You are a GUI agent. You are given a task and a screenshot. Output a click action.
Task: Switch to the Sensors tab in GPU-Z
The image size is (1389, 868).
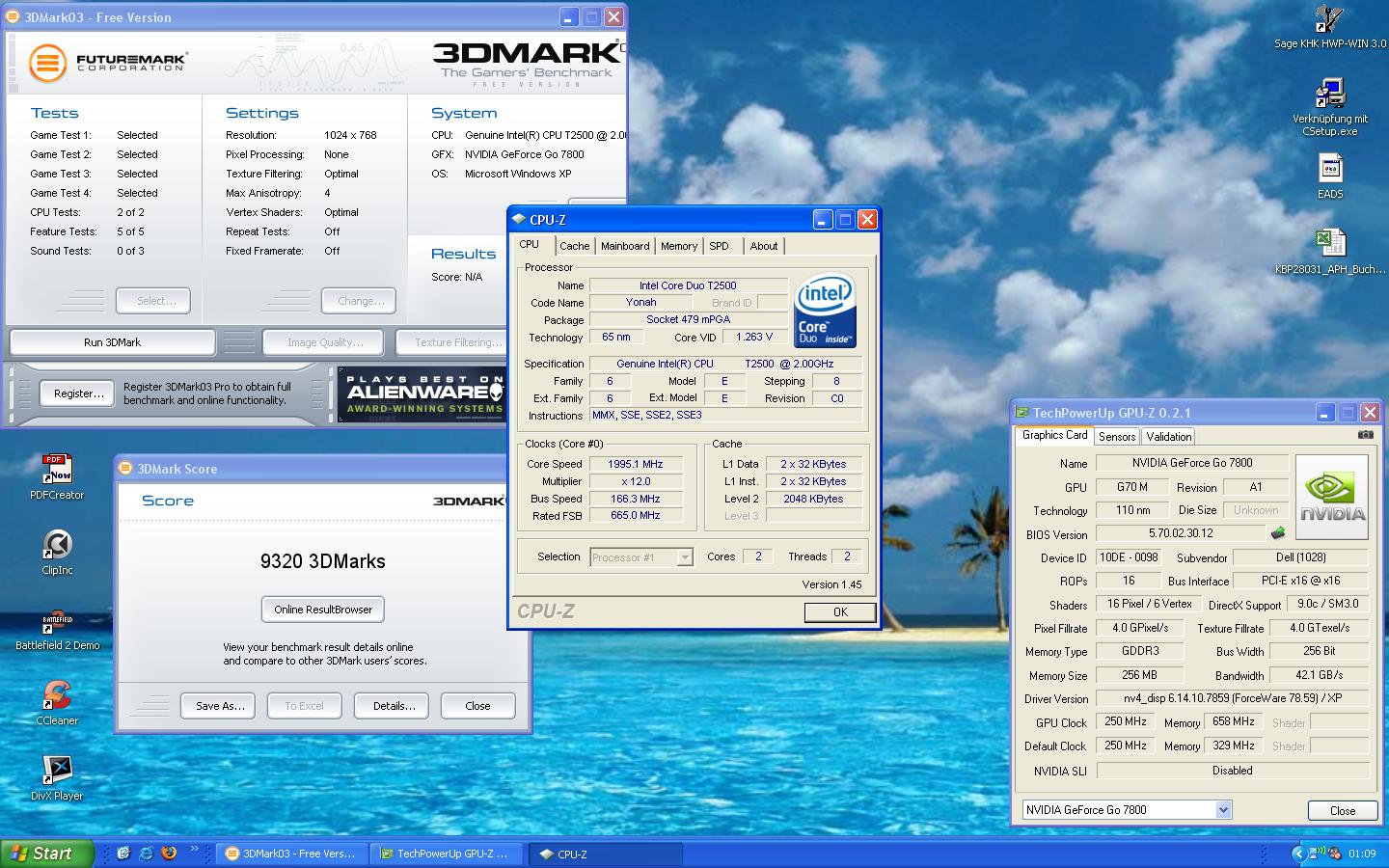pos(1117,437)
